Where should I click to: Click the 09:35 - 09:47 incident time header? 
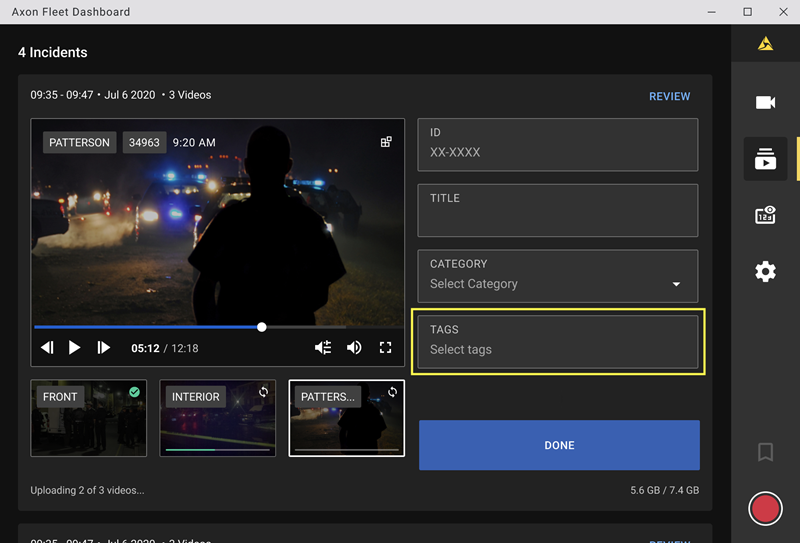coord(62,95)
